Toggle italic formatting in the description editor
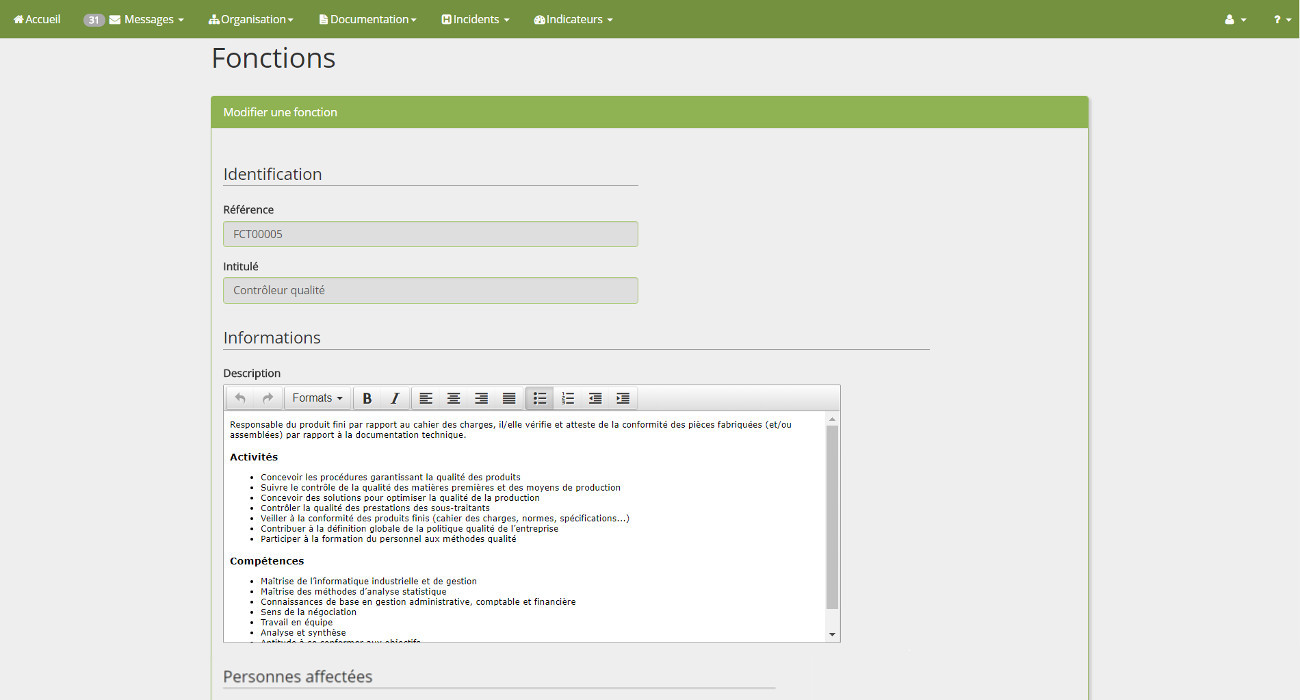This screenshot has width=1300, height=700. pyautogui.click(x=395, y=398)
